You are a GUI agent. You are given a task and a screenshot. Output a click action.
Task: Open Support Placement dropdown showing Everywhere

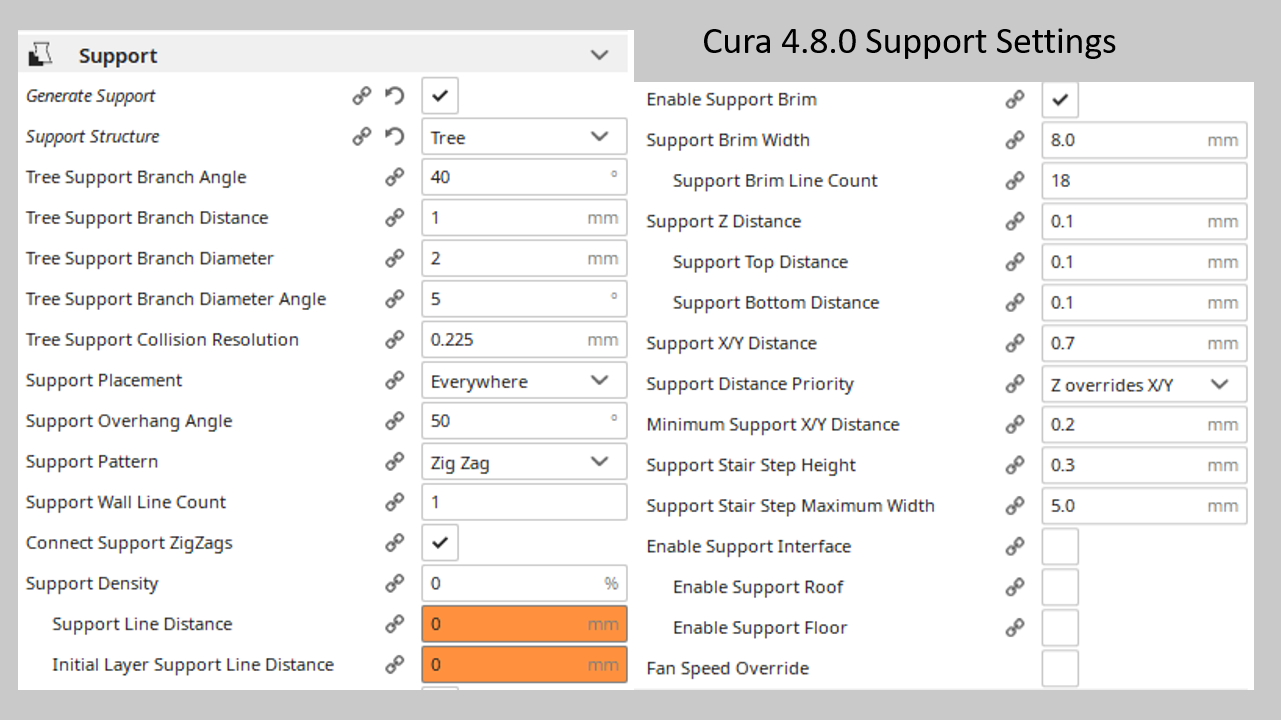pos(525,381)
